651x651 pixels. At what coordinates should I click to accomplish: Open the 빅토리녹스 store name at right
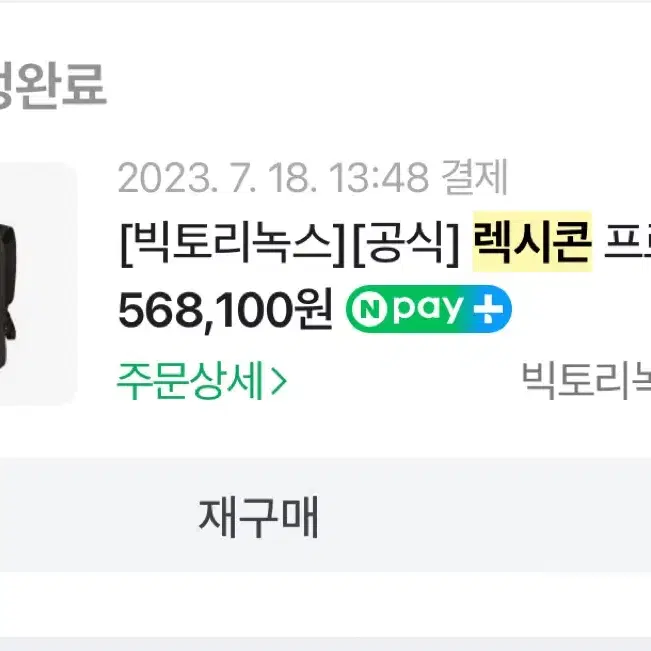[586, 380]
